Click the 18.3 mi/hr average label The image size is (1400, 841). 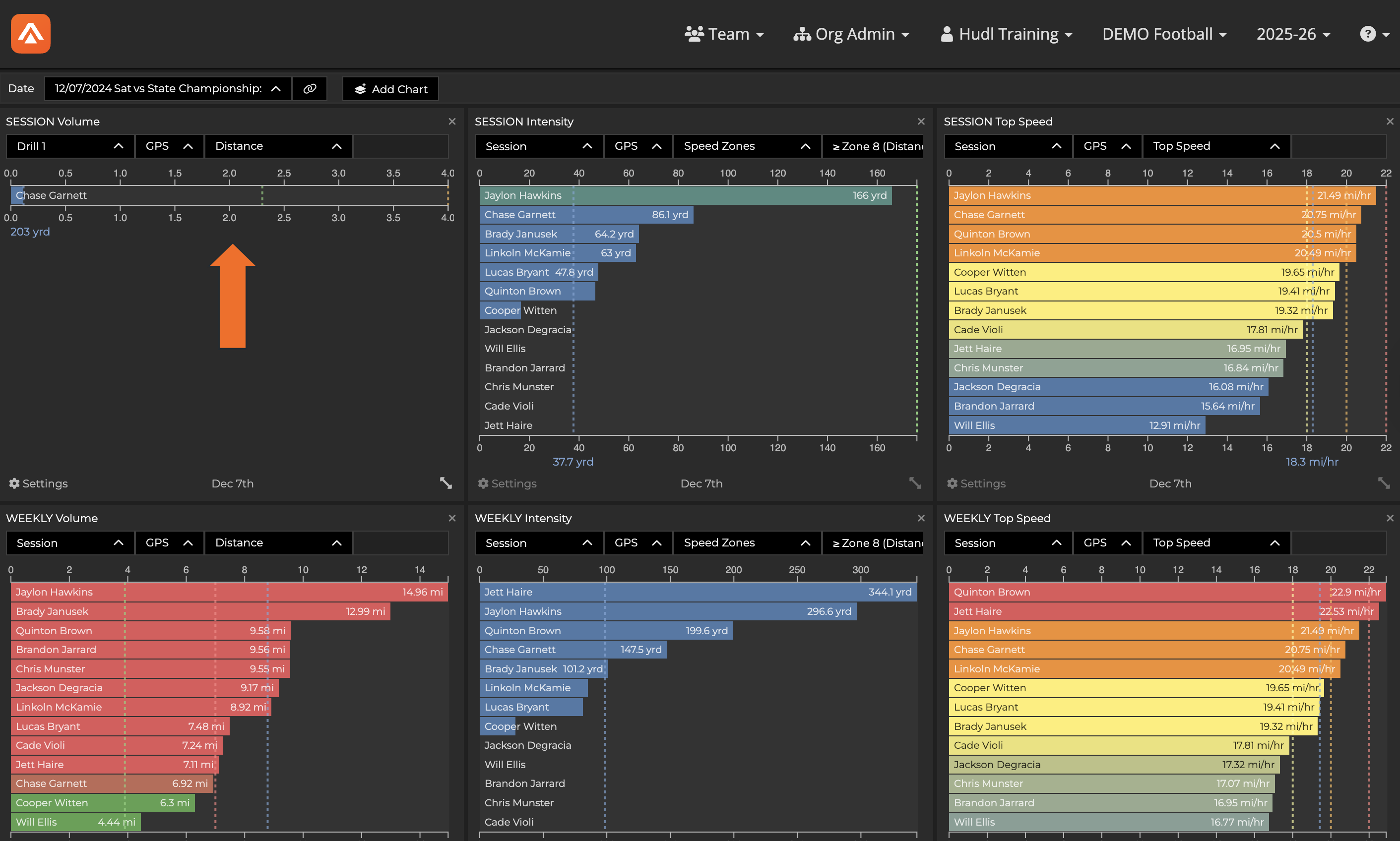click(x=1312, y=462)
